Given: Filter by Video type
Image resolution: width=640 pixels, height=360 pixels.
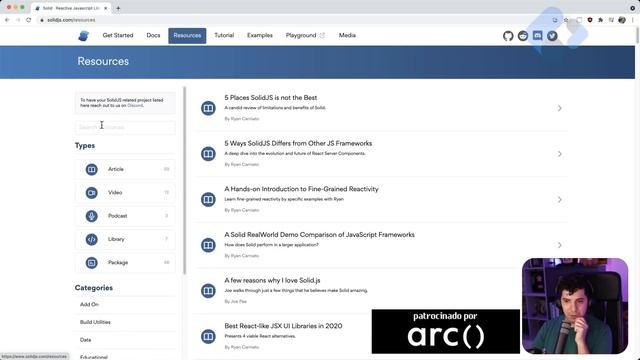Looking at the screenshot, I should pyautogui.click(x=125, y=192).
